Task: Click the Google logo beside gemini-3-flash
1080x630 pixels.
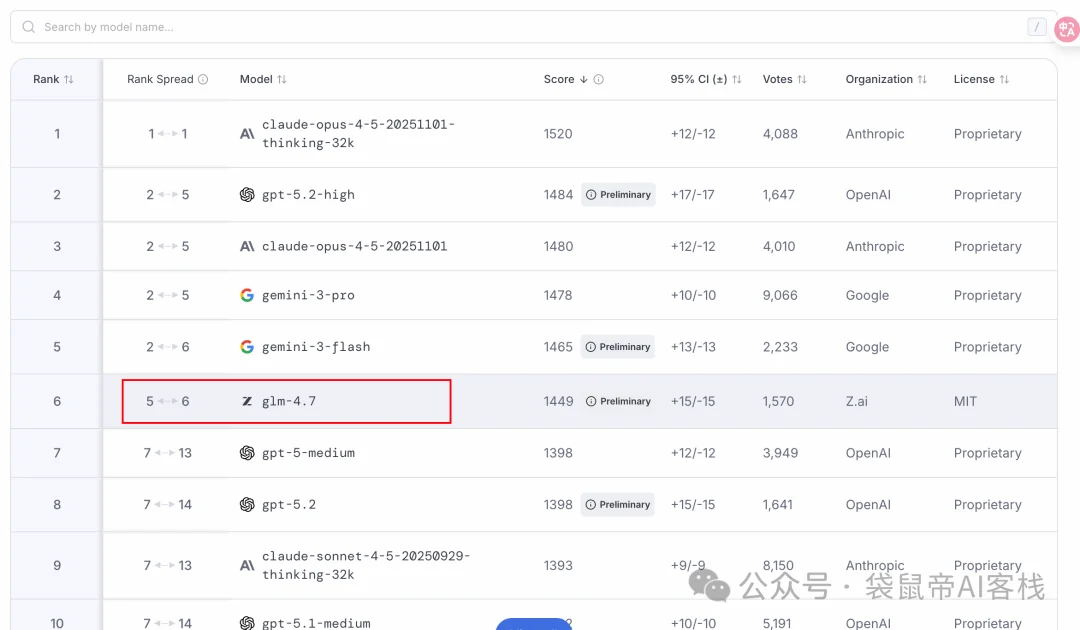Action: tap(247, 347)
